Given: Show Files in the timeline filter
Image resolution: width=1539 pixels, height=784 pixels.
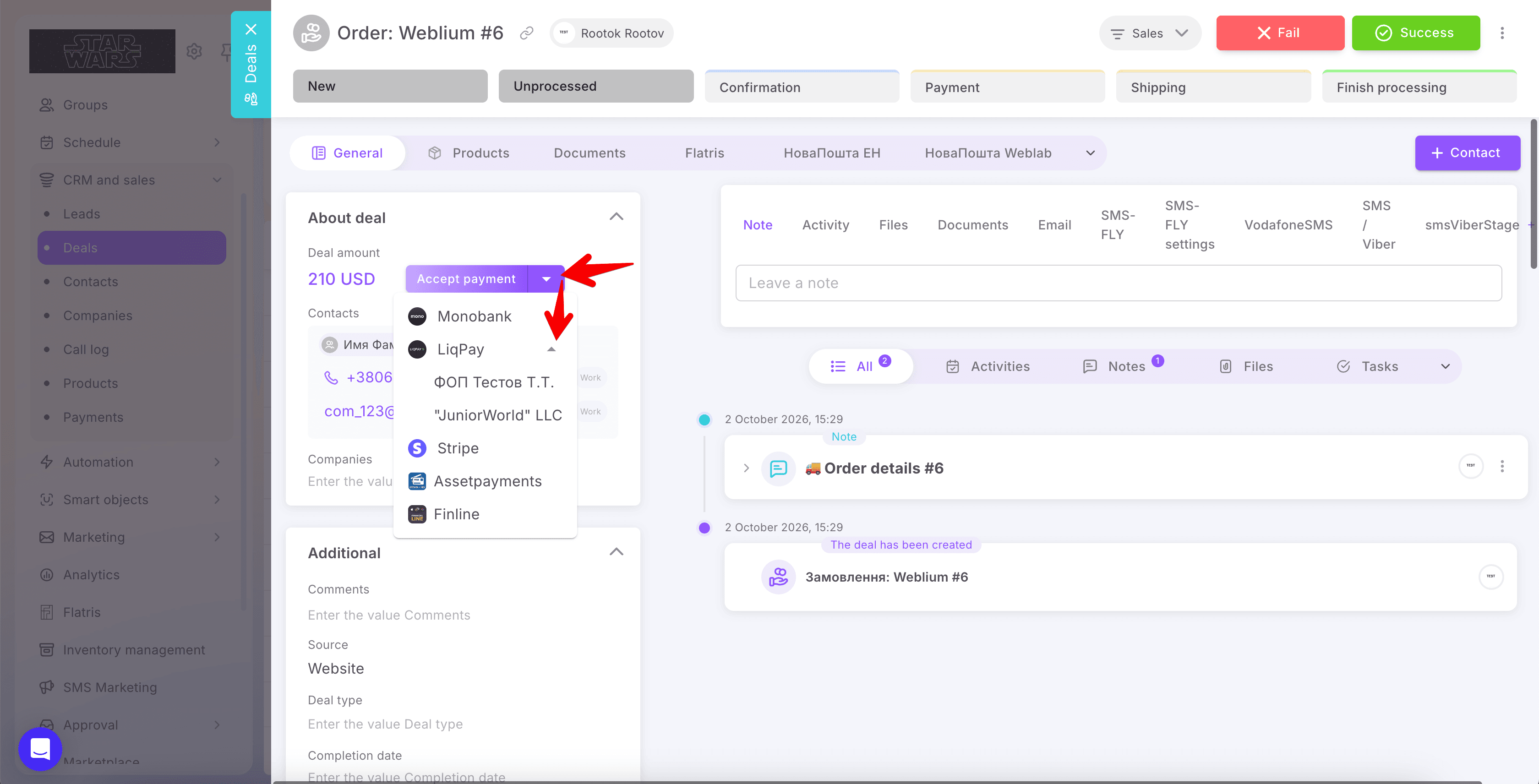Looking at the screenshot, I should tap(1246, 367).
